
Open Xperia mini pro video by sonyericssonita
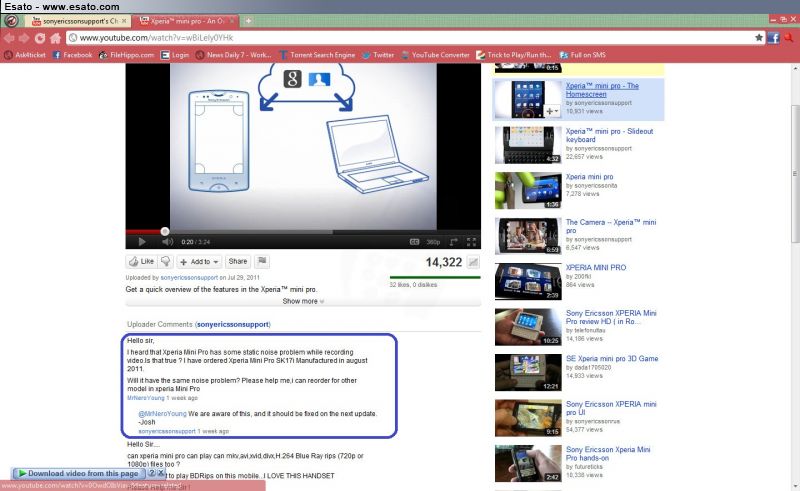[589, 177]
